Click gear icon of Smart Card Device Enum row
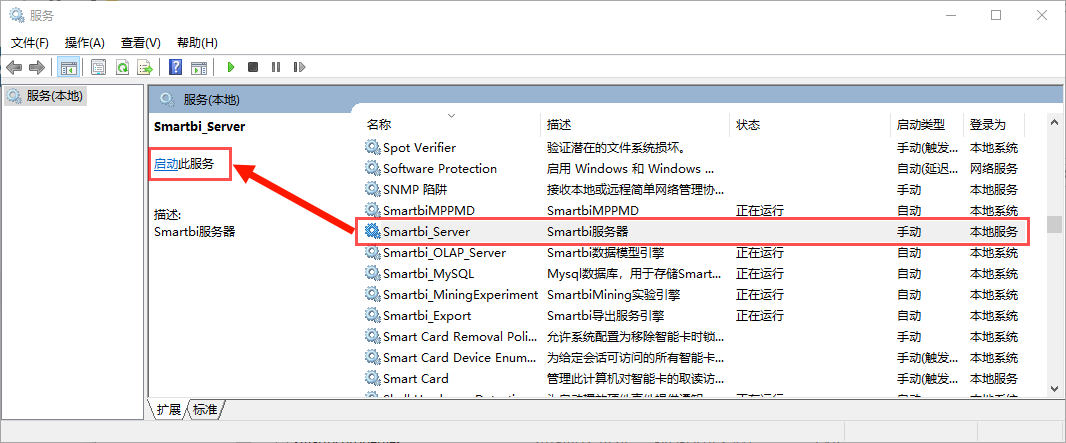This screenshot has height=443, width=1066. pyautogui.click(x=373, y=357)
